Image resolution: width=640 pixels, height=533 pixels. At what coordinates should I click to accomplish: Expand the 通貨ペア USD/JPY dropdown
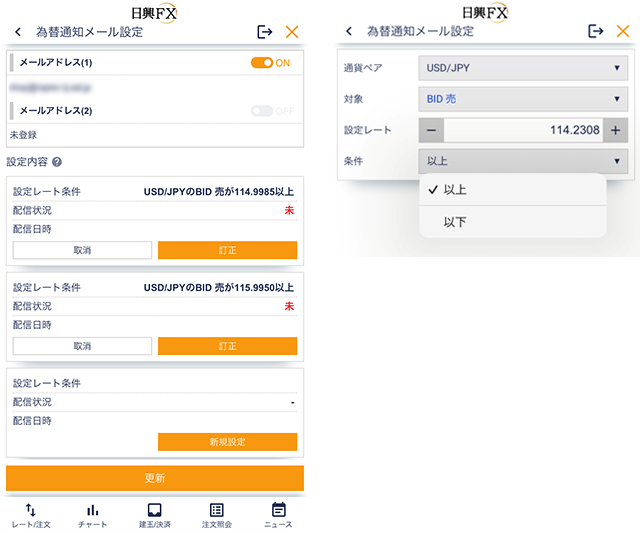point(523,68)
